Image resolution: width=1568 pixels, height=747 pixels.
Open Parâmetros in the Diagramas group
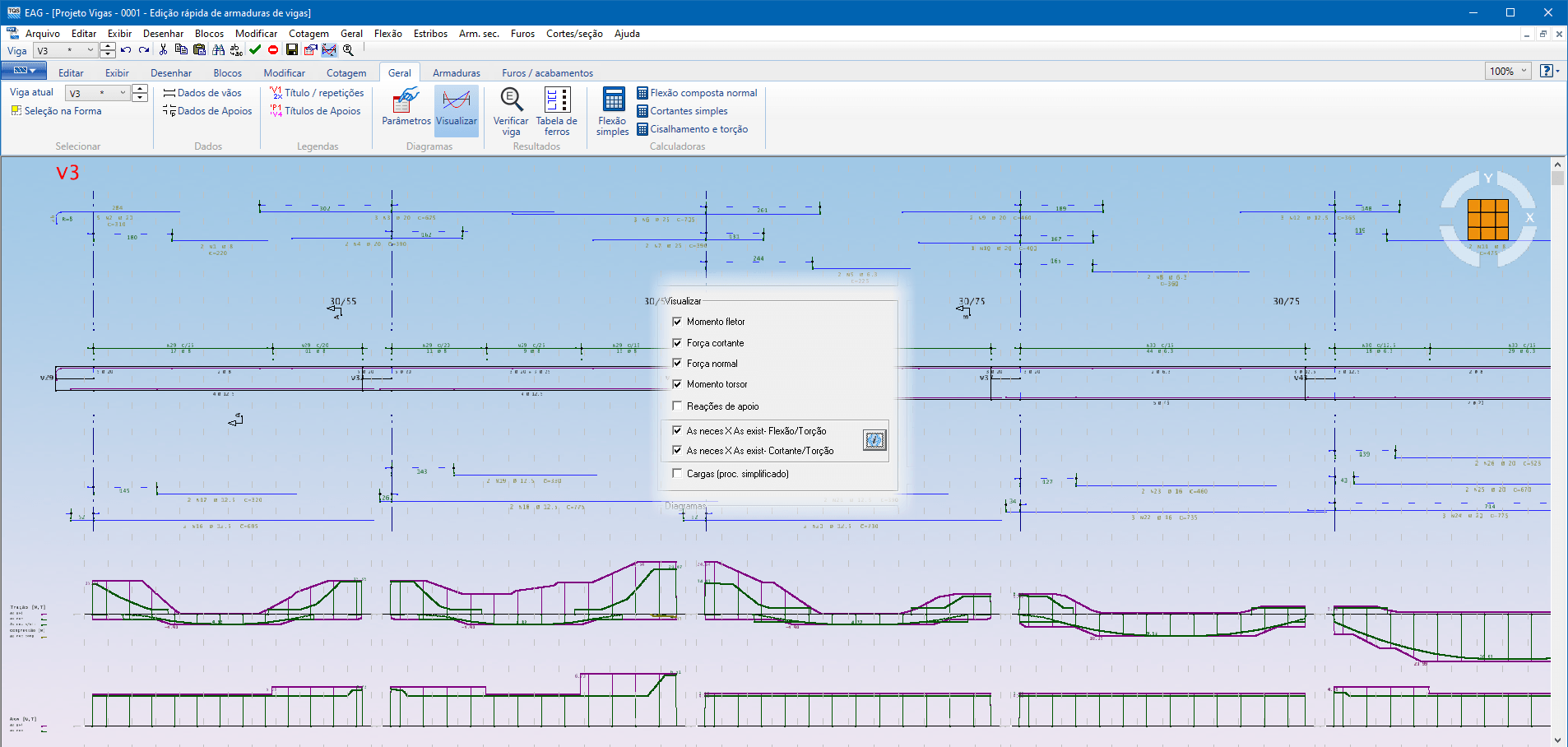tap(406, 107)
